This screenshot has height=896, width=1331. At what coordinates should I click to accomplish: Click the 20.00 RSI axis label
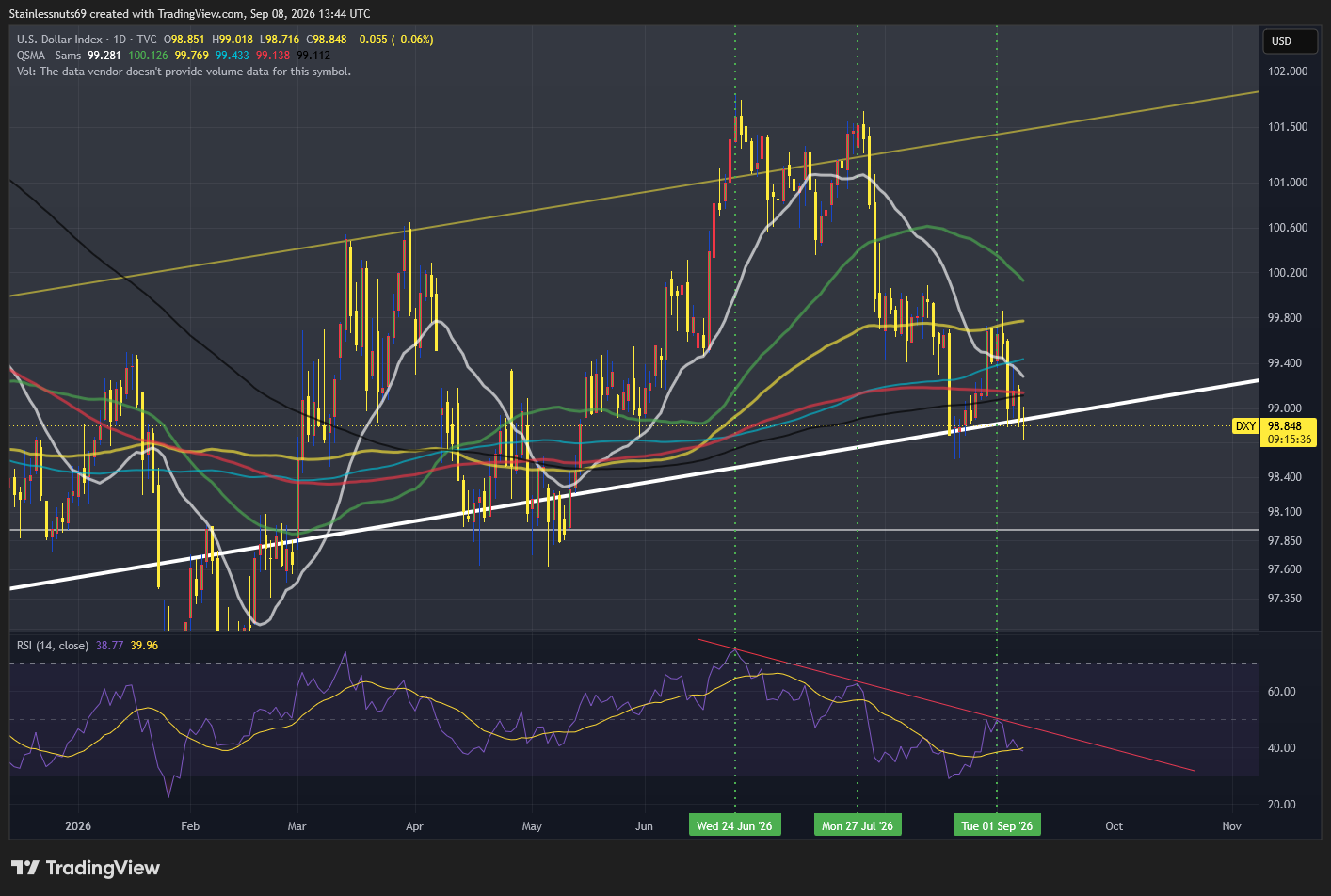coord(1282,805)
